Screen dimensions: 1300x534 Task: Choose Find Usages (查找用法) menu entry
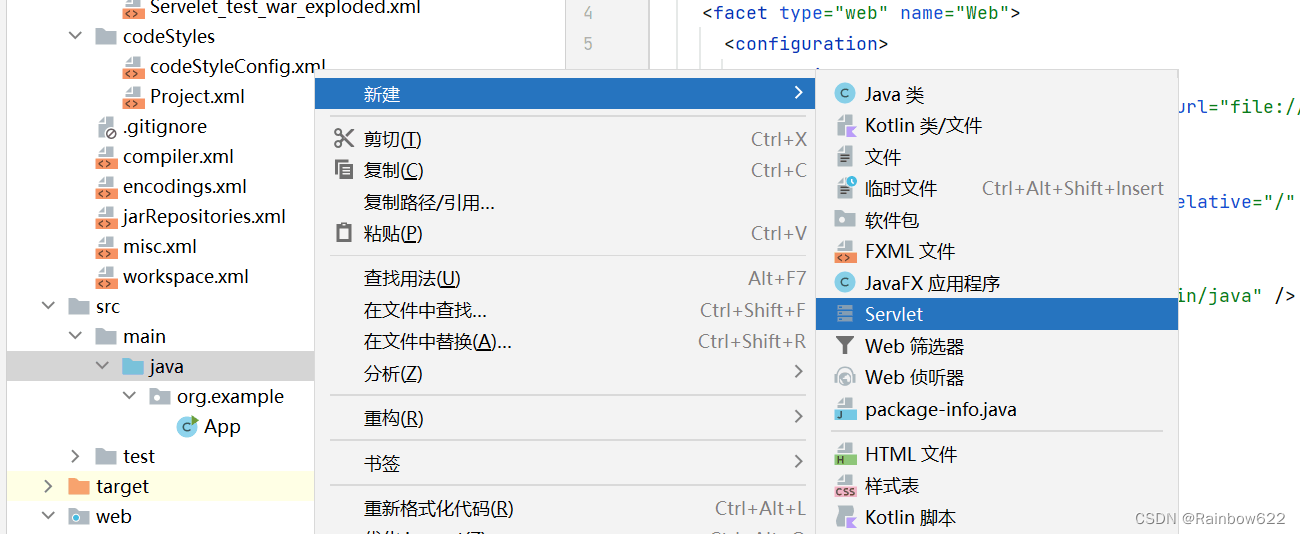(x=412, y=278)
